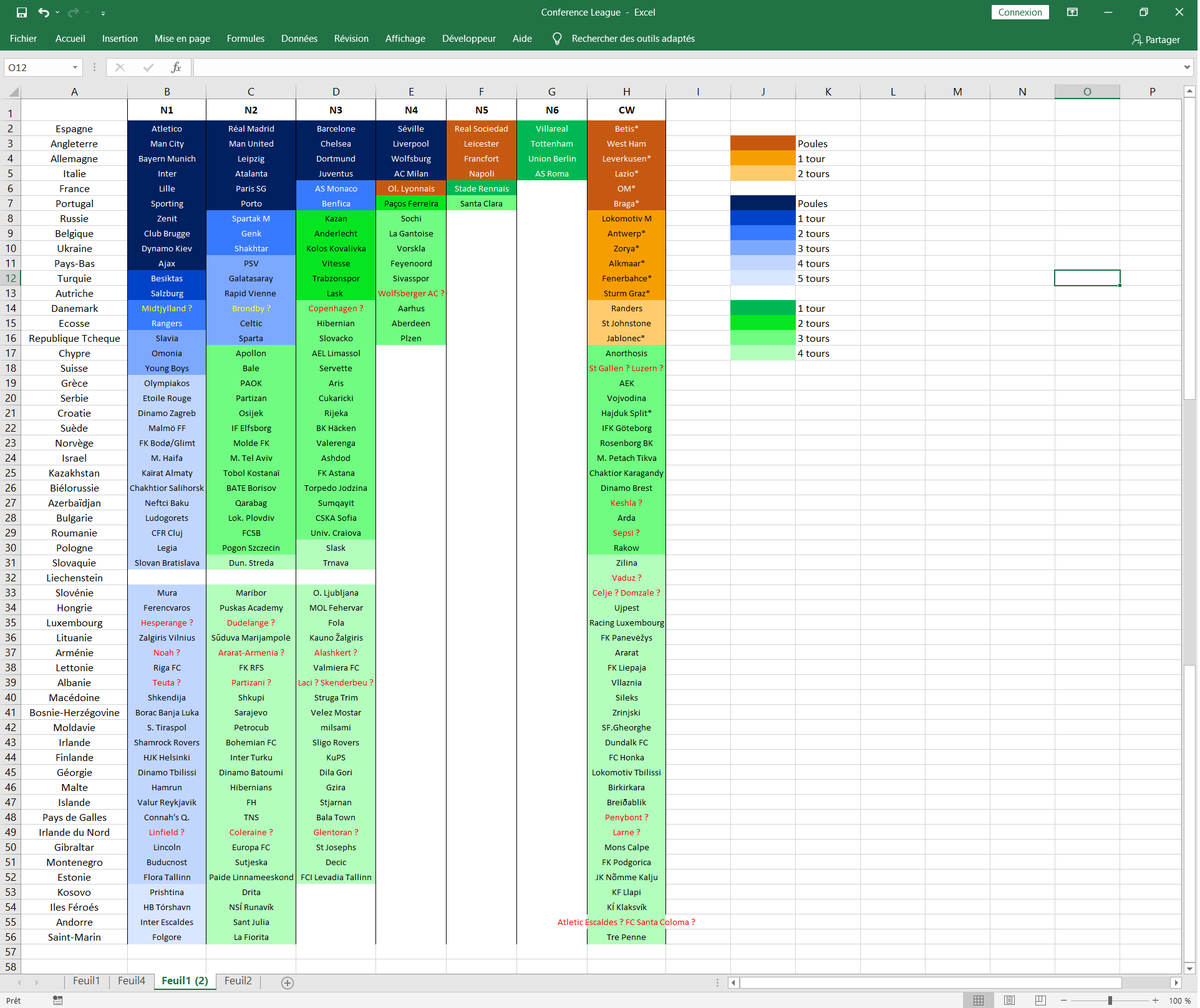Open Customize Quick Access Toolbar dropdown
Viewport: 1200px width, 1008px height.
103,13
